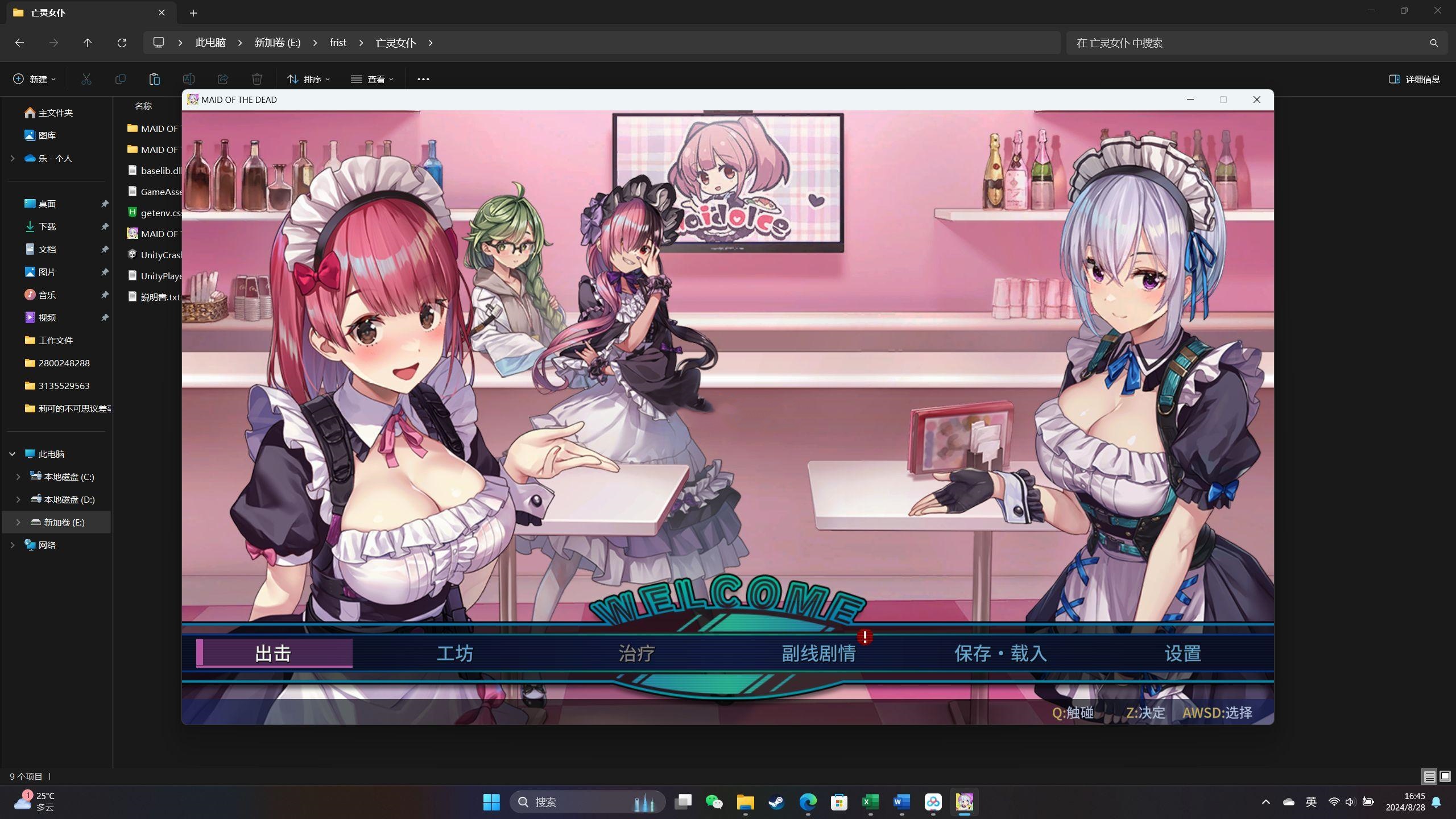The height and width of the screenshot is (819, 1456).
Task: Open Word from the taskbar
Action: 901,803
